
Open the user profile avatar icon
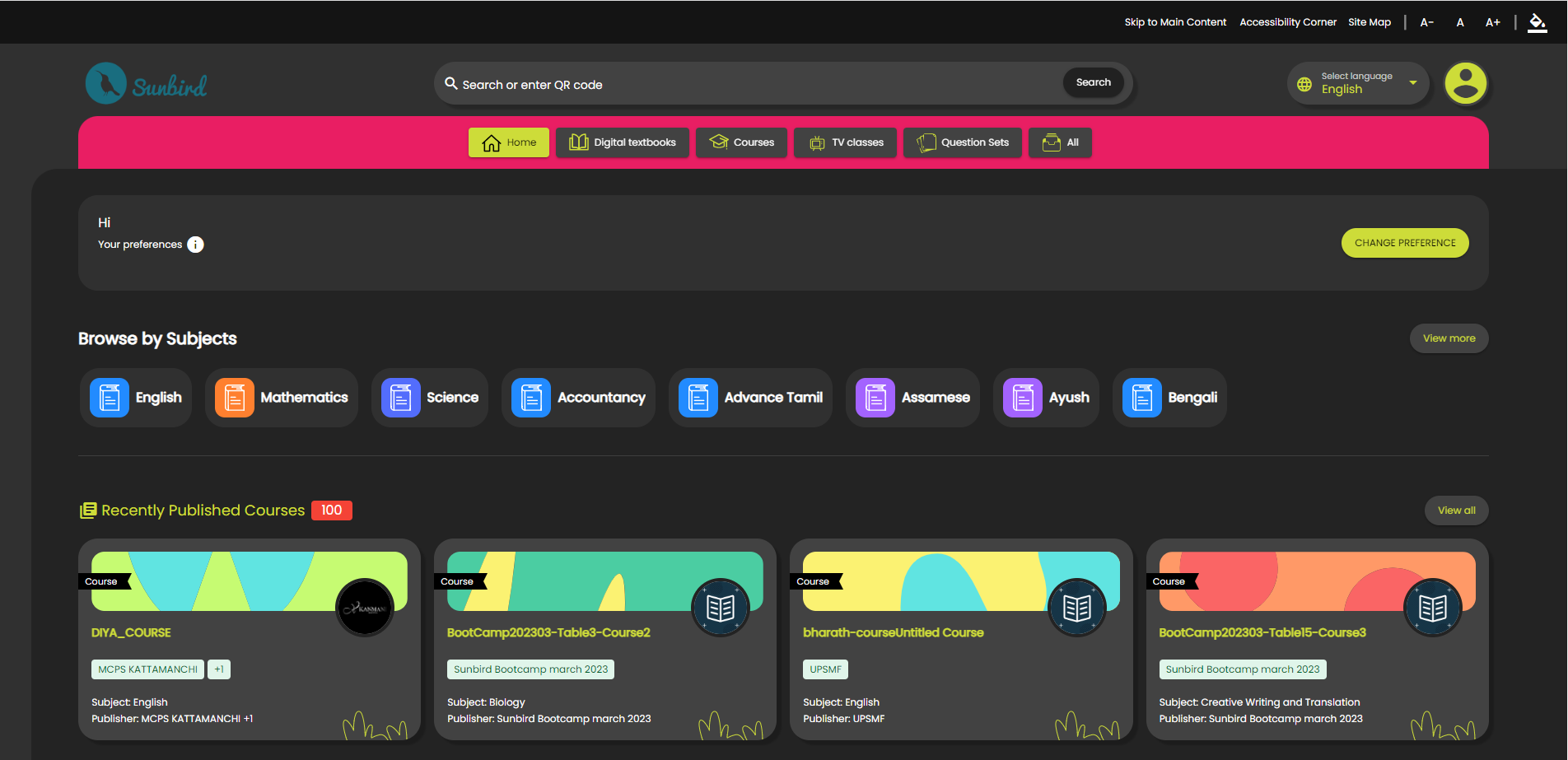(x=1465, y=83)
